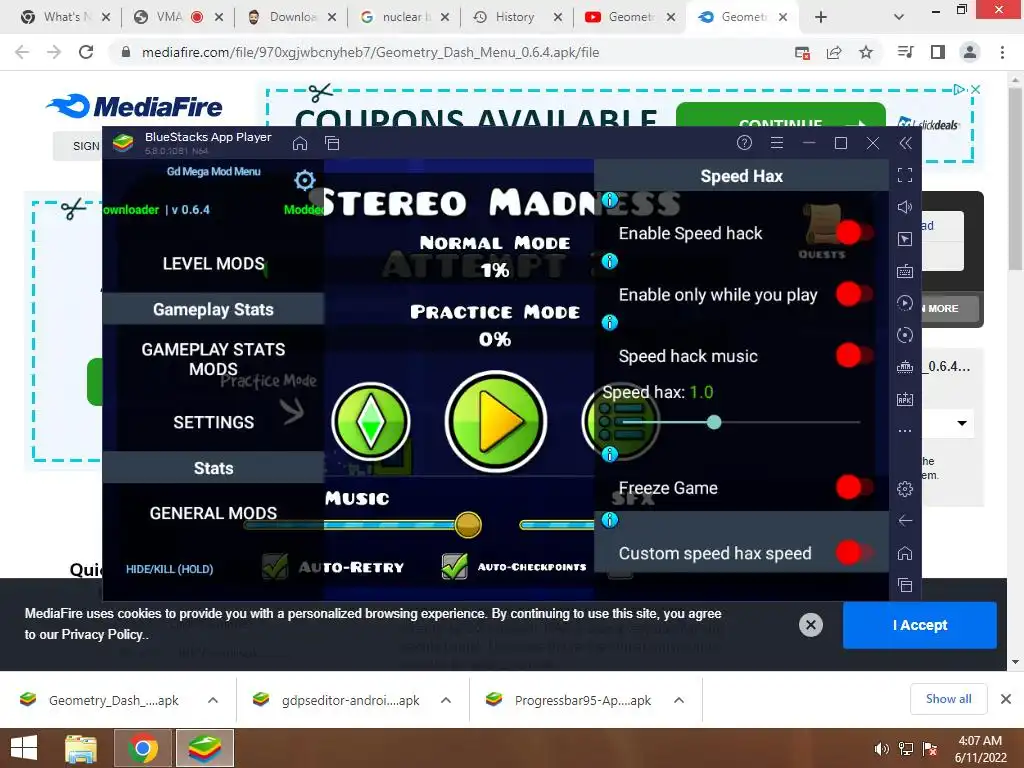Open BlueStacks multi-instance windows icon in title bar
This screenshot has height=768, width=1024.
coord(332,143)
